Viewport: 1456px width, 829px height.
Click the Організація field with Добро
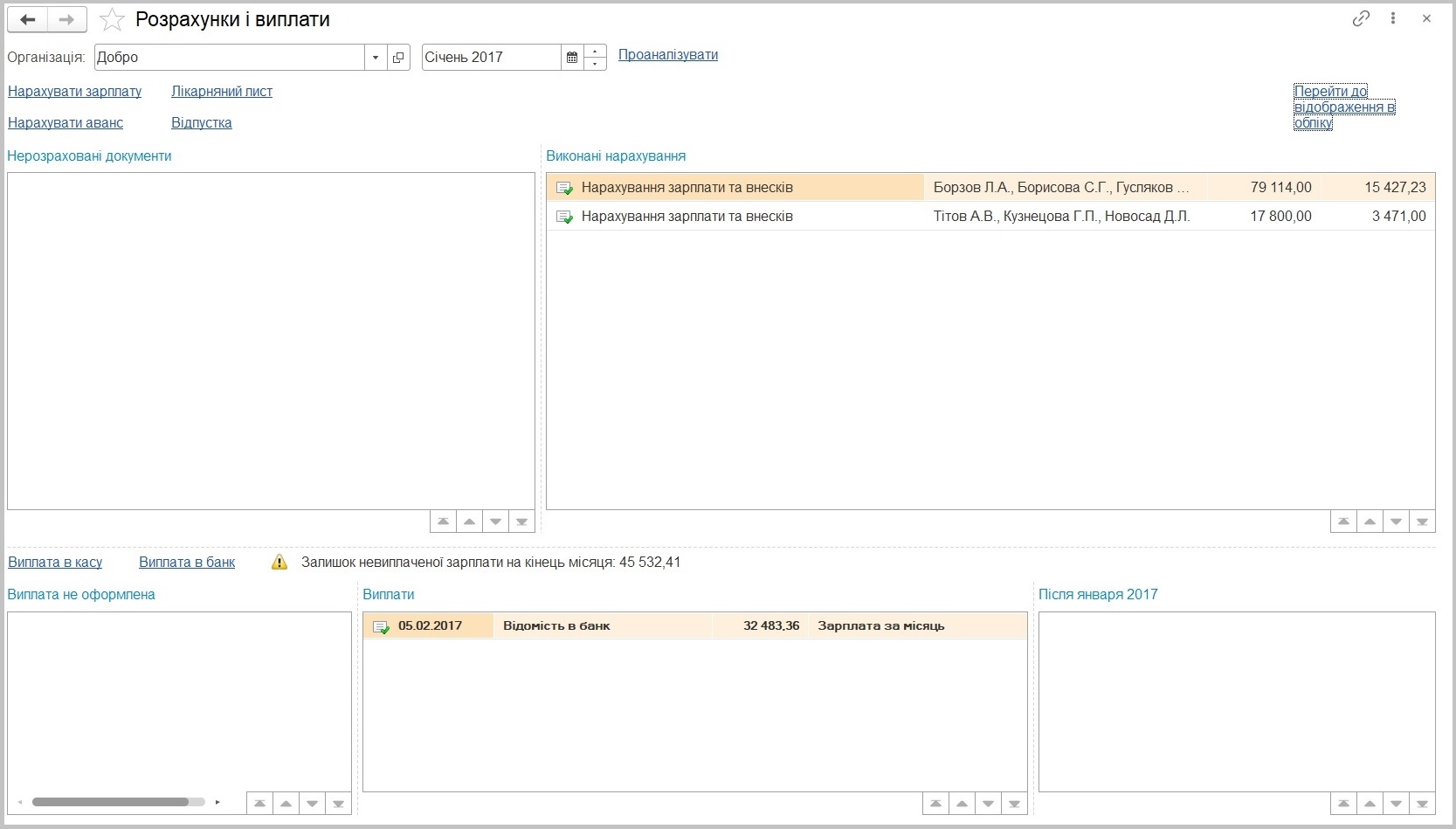[229, 58]
